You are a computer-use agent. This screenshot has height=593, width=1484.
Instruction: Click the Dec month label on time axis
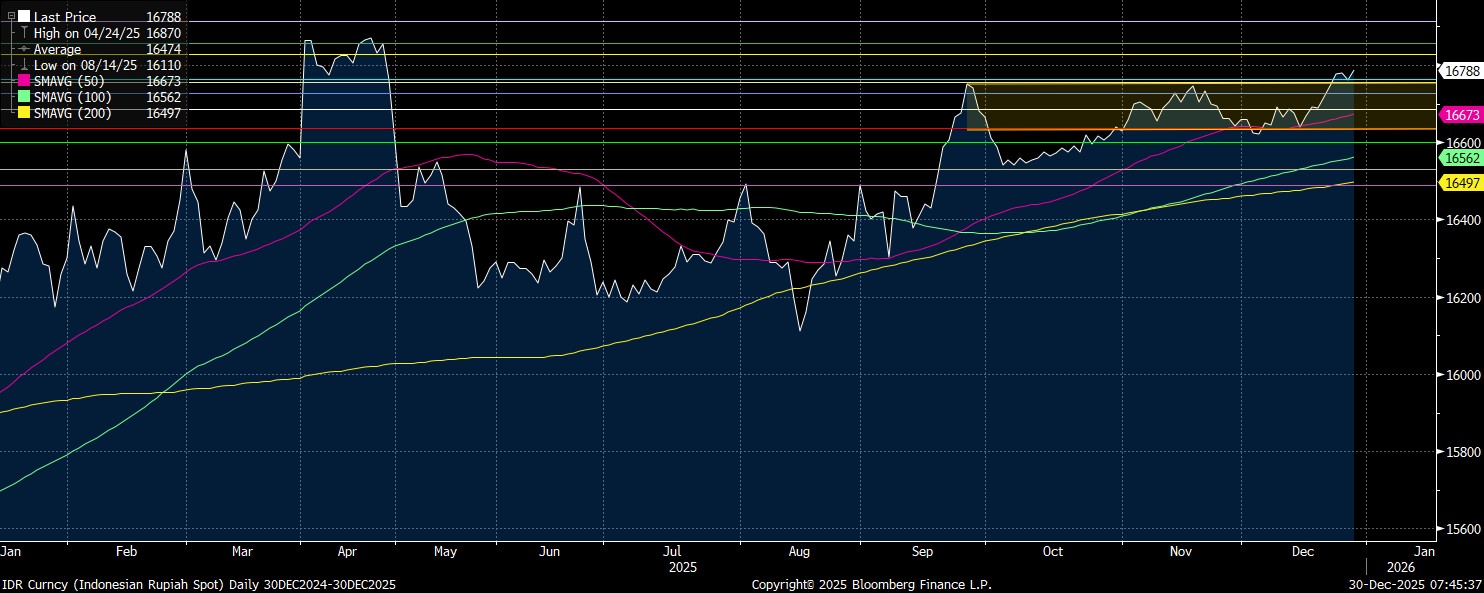pyautogui.click(x=1302, y=551)
